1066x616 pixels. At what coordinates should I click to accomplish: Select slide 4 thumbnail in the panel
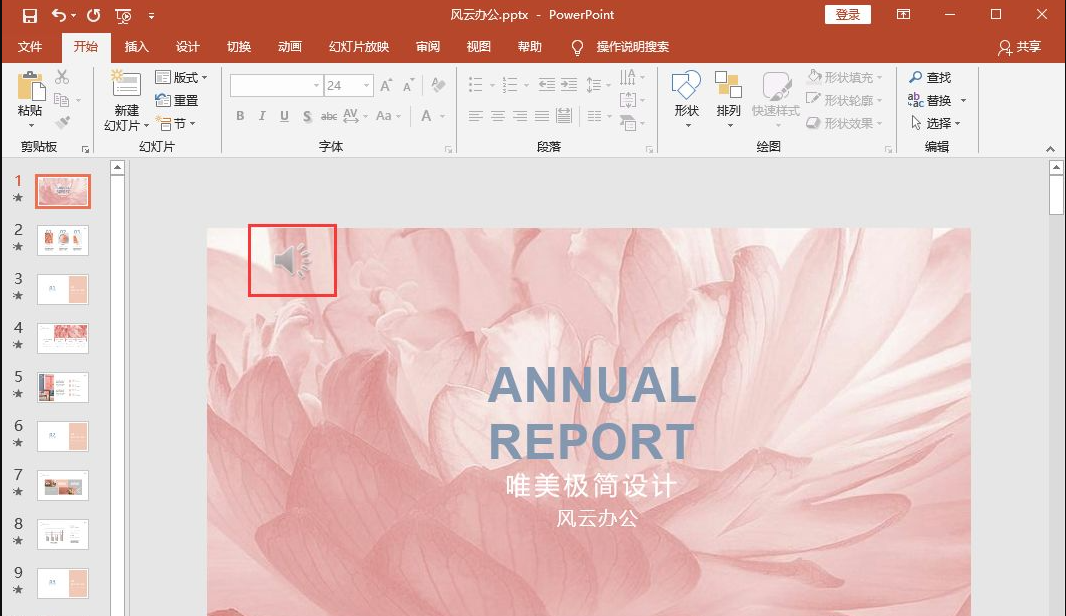click(x=63, y=338)
